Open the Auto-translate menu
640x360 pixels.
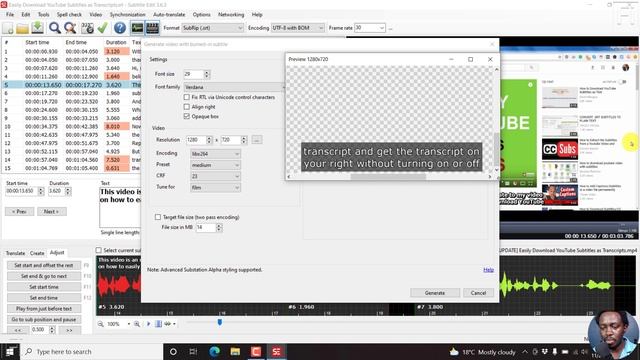(169, 14)
